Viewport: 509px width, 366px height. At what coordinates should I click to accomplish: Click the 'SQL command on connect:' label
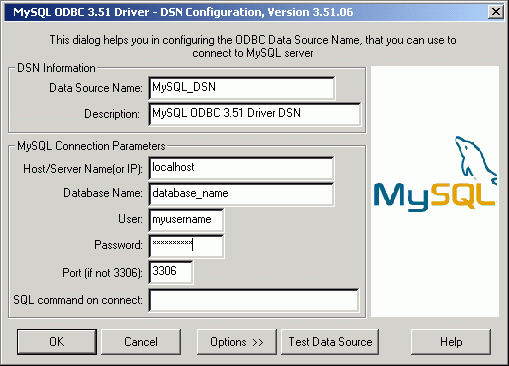(78, 300)
